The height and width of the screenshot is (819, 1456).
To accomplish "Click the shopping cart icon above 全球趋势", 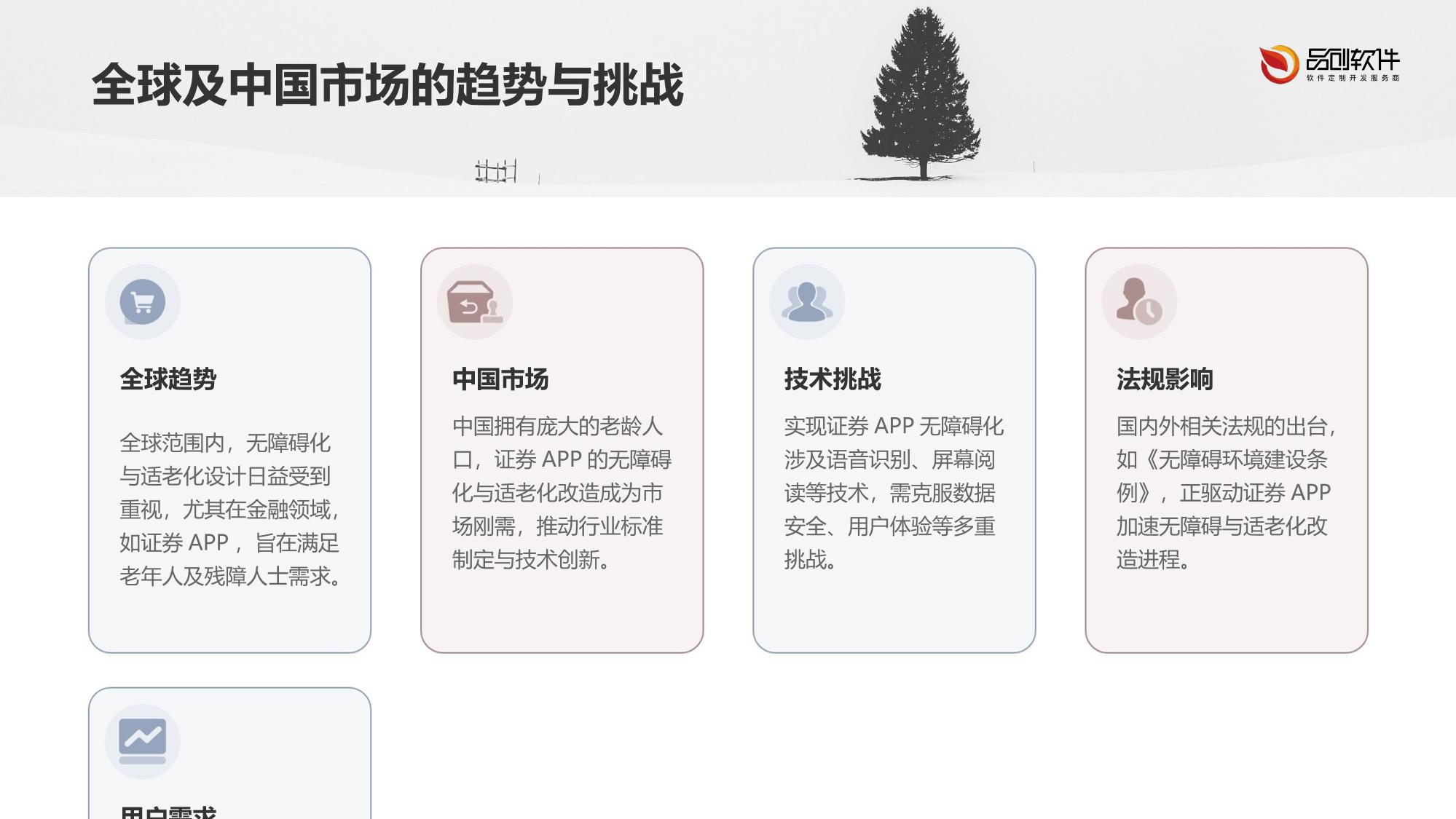I will pos(142,301).
